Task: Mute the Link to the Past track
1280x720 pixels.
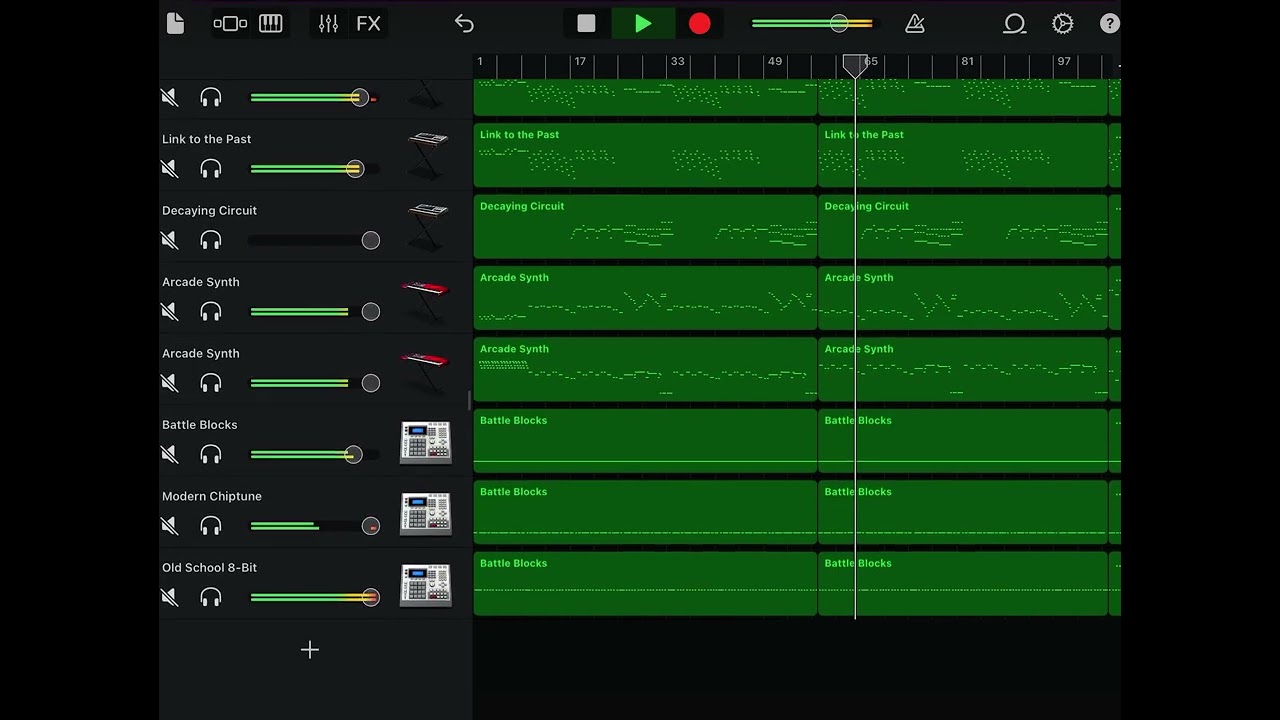Action: [x=170, y=169]
